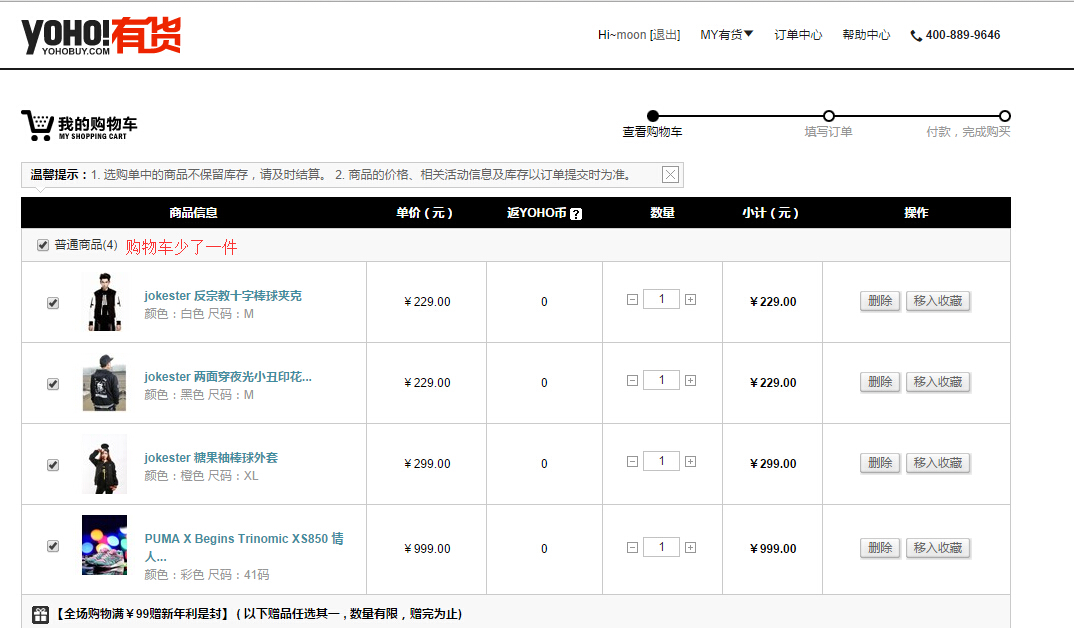Click the 退出 logout link

(x=664, y=35)
